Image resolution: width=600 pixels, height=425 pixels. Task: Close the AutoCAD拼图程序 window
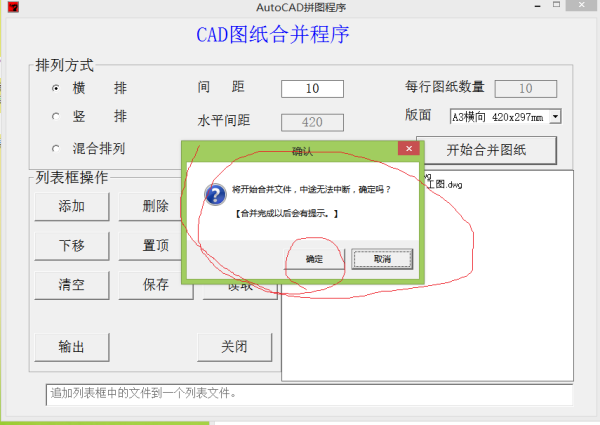582,5
